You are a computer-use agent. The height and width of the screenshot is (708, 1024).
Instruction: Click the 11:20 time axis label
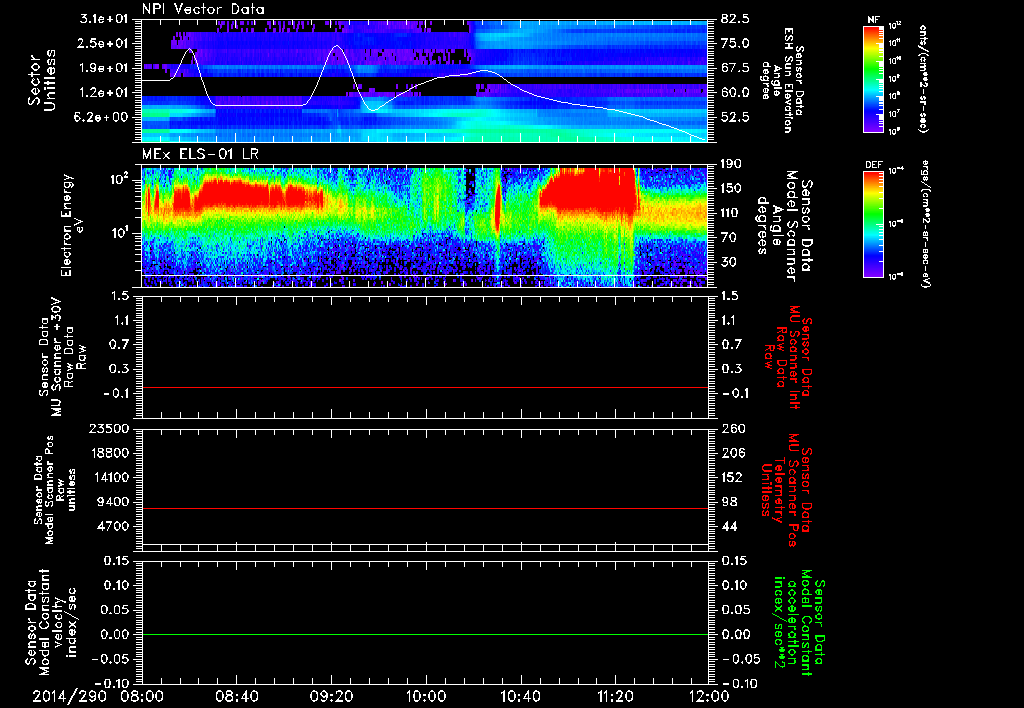click(x=615, y=697)
